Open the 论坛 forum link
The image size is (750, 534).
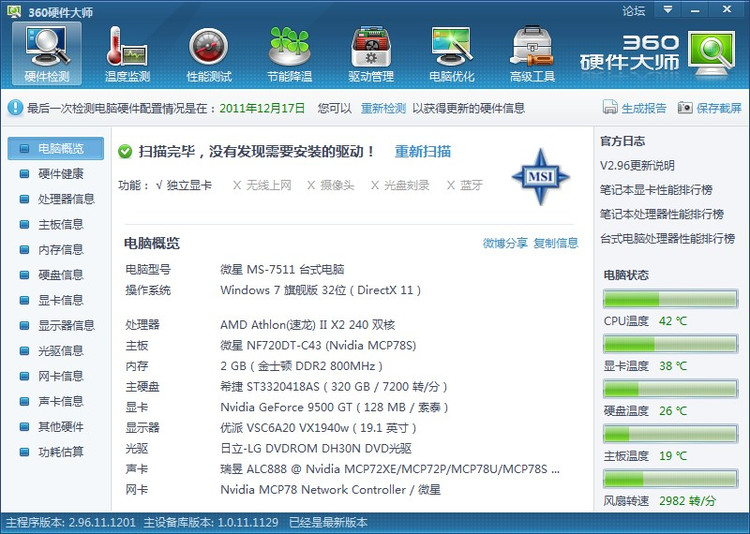(x=634, y=11)
